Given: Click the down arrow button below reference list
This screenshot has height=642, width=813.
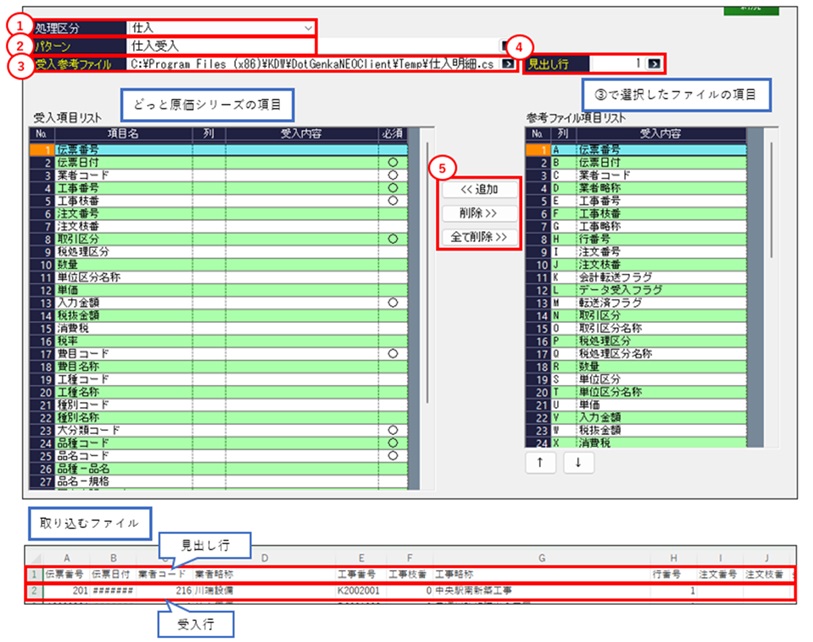Looking at the screenshot, I should [578, 462].
